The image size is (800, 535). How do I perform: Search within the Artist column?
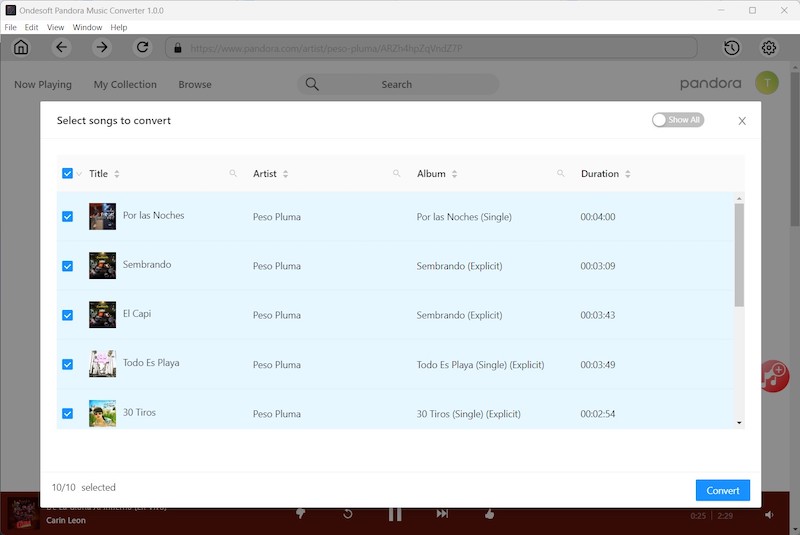coord(396,173)
